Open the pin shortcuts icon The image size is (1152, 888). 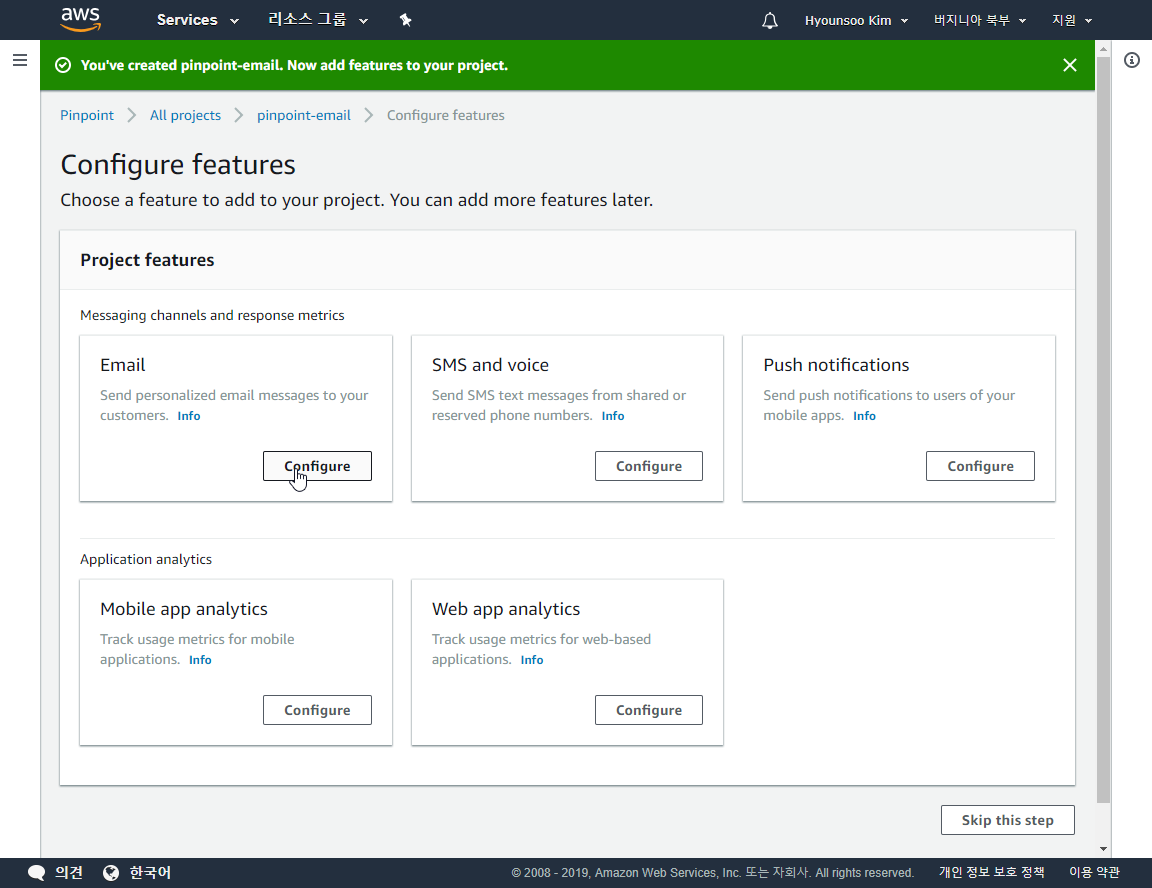[x=406, y=20]
